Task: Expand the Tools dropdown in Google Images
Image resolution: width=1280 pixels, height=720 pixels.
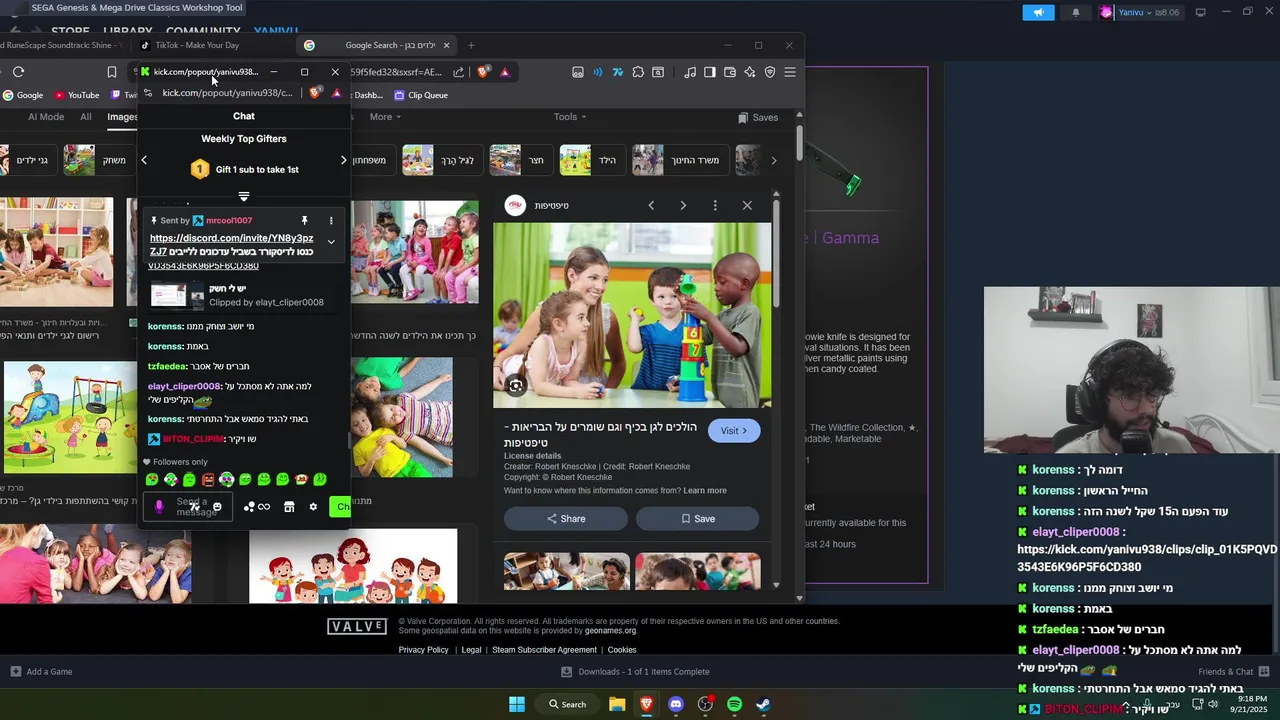Action: click(570, 117)
